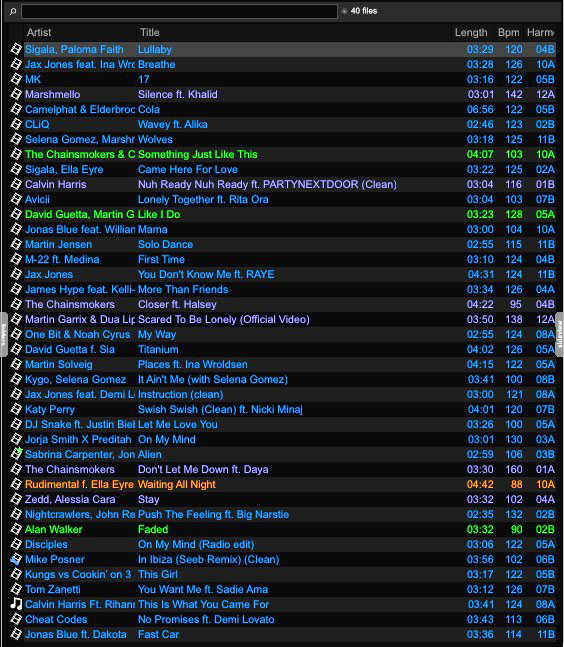Click the file icon for Waiting All Night
This screenshot has width=564, height=647.
point(16,484)
